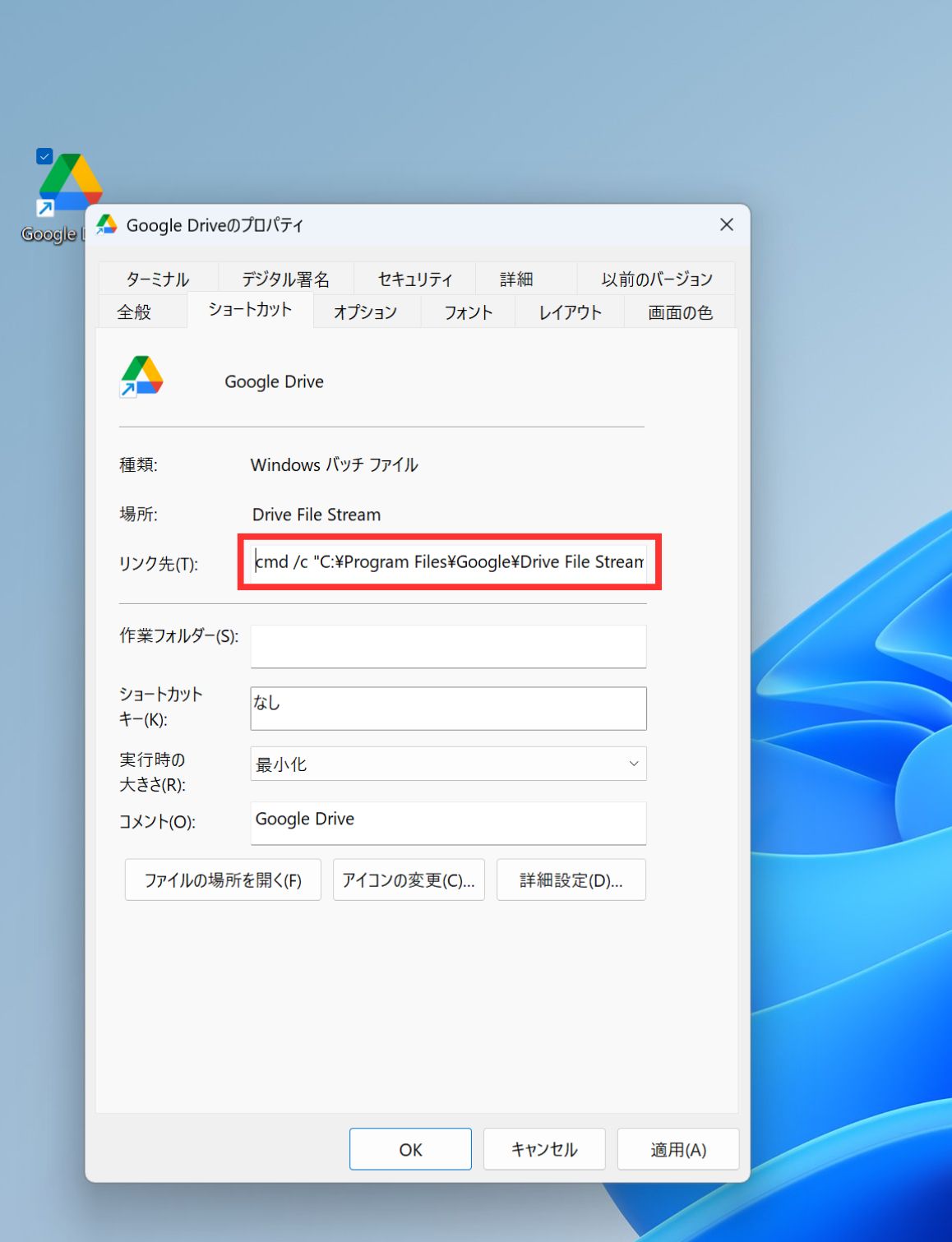Open the 詳細設定 dialog
Viewport: 952px width, 1242px height.
(571, 880)
